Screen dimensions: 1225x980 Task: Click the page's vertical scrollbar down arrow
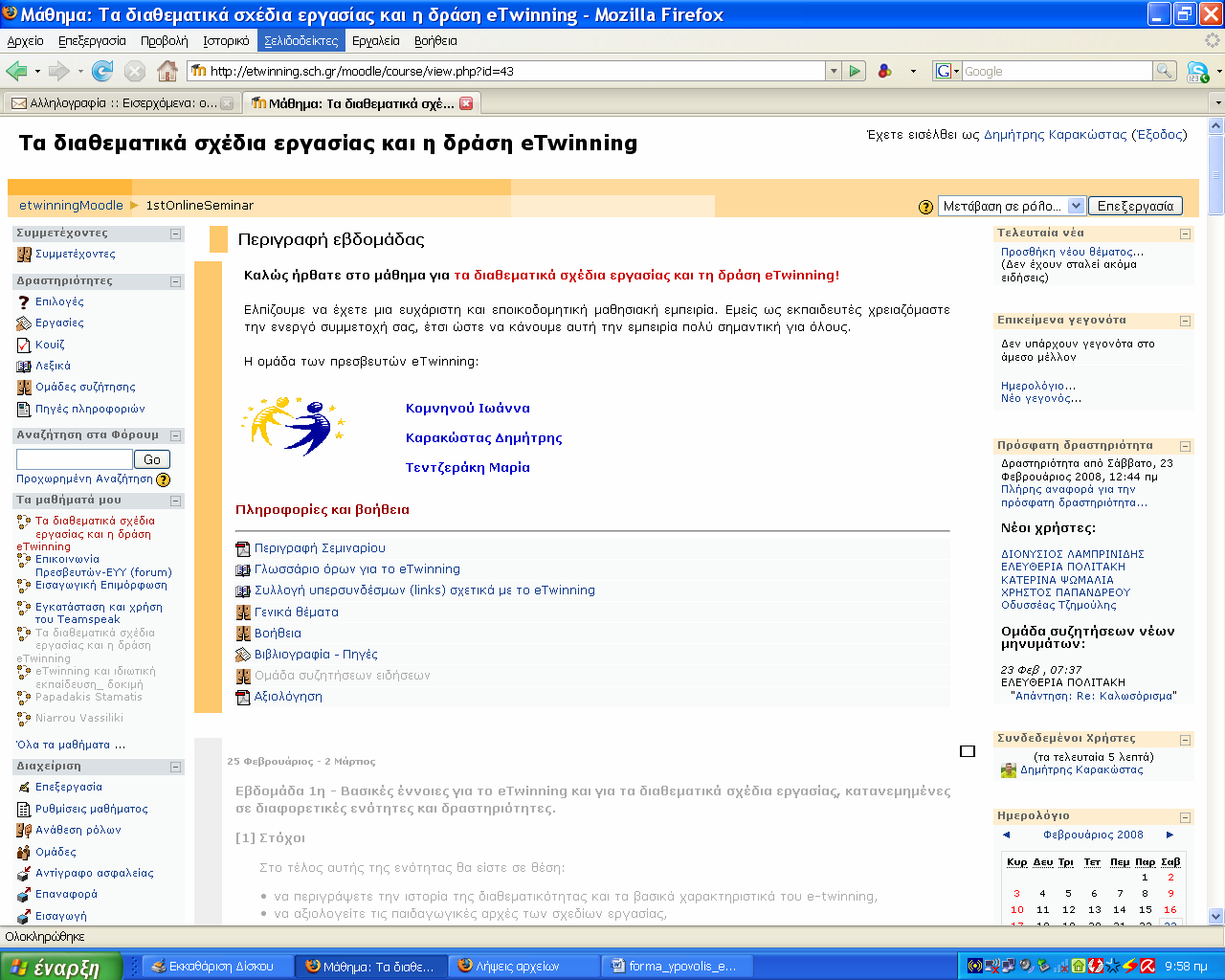click(x=1216, y=916)
